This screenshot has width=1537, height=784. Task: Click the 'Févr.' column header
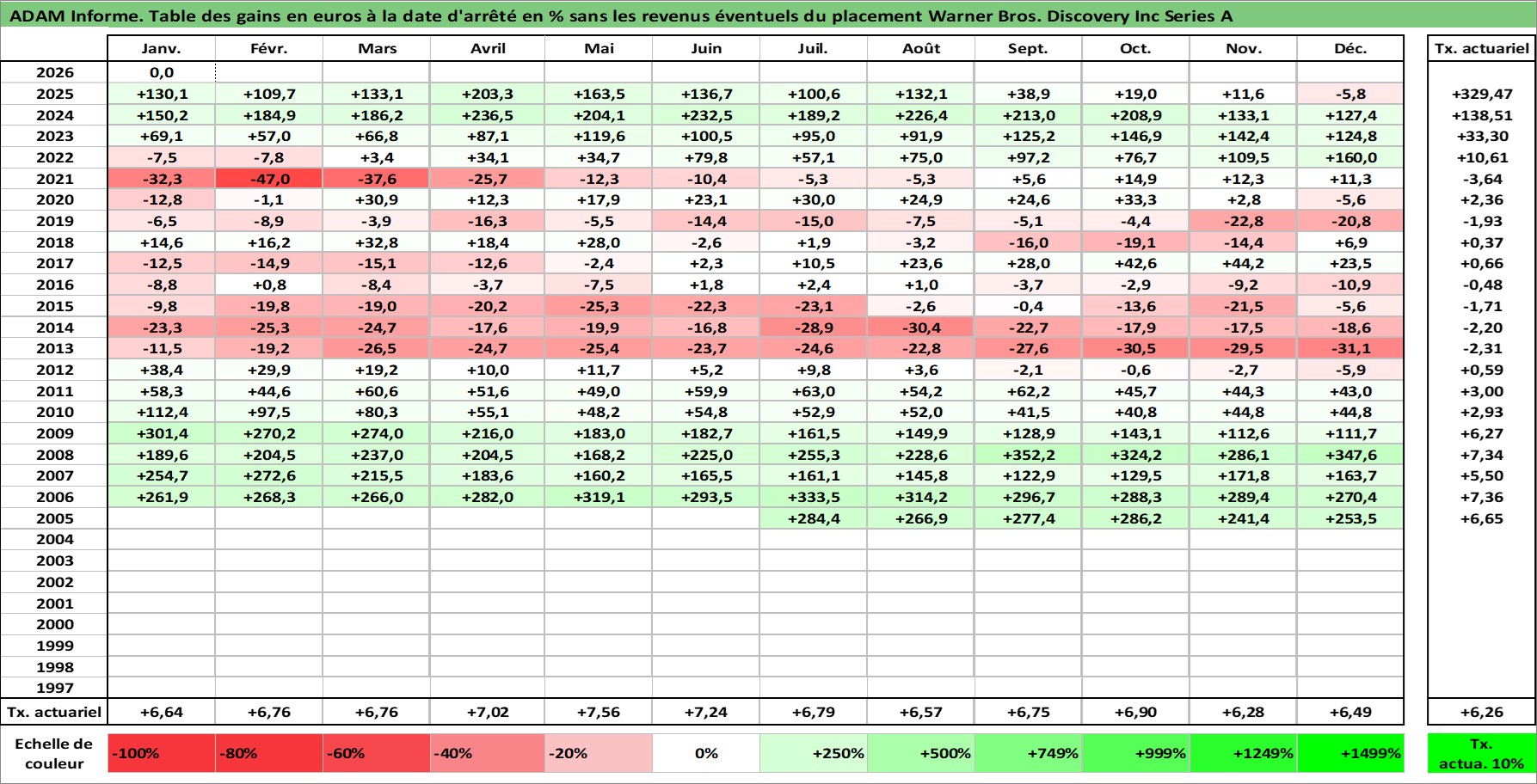point(268,48)
